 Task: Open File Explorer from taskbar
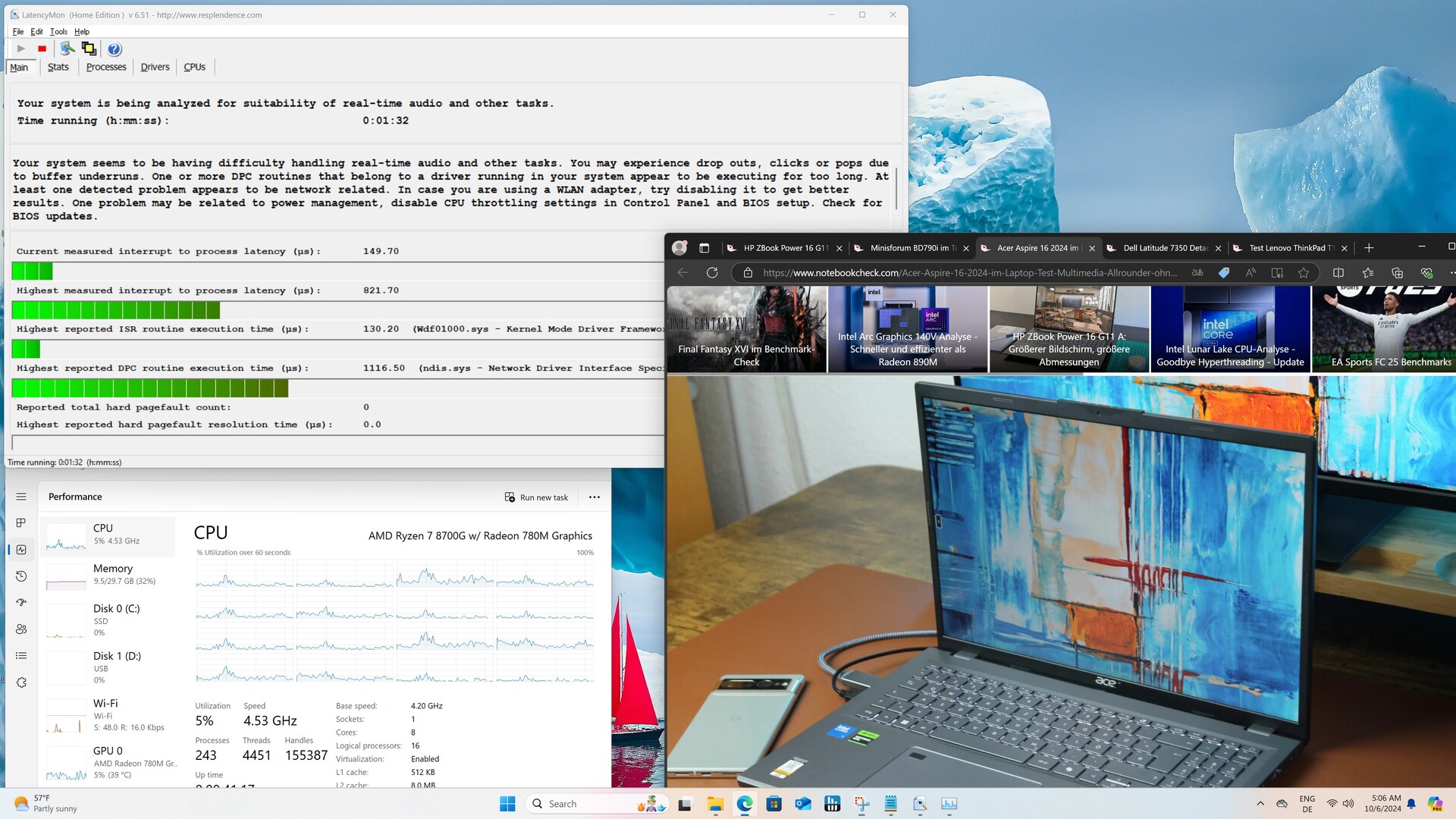715,804
